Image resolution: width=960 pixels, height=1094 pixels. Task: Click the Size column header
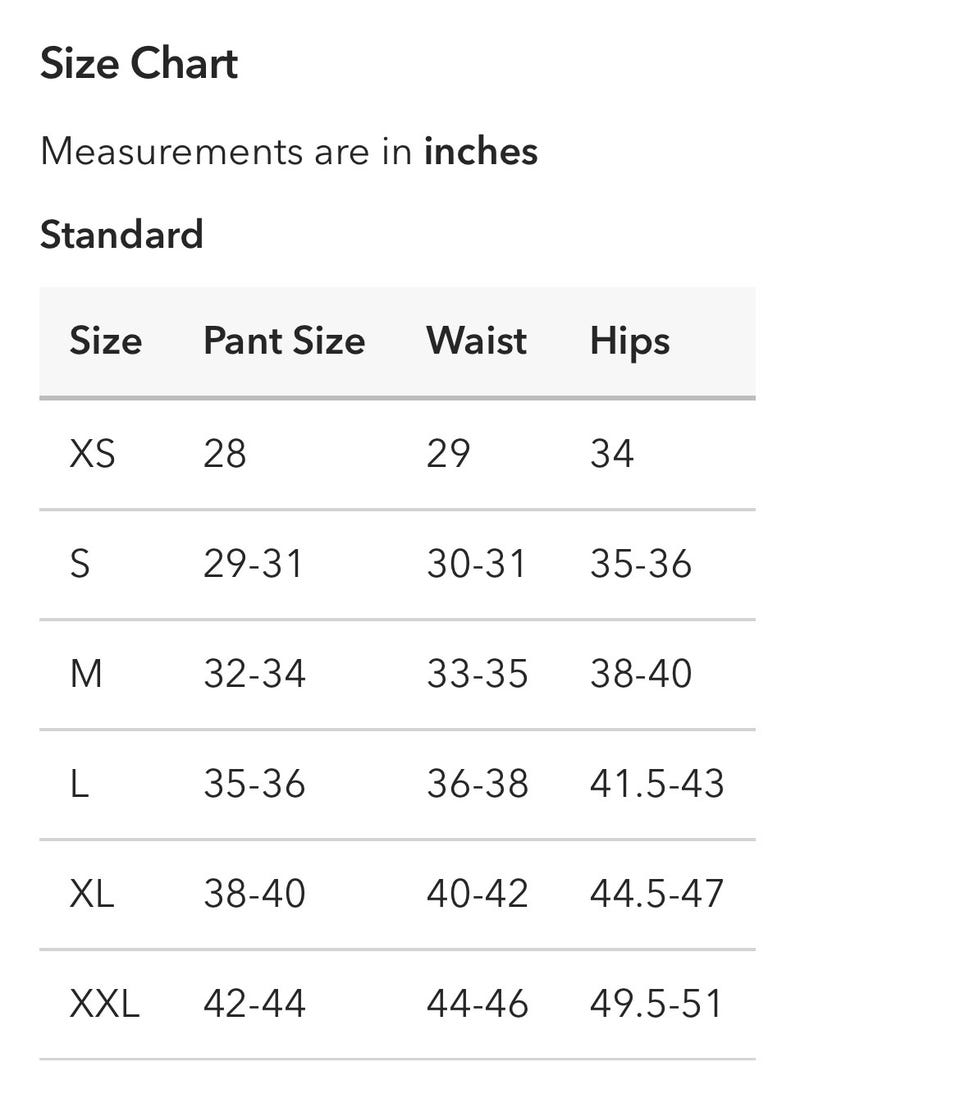(x=105, y=341)
